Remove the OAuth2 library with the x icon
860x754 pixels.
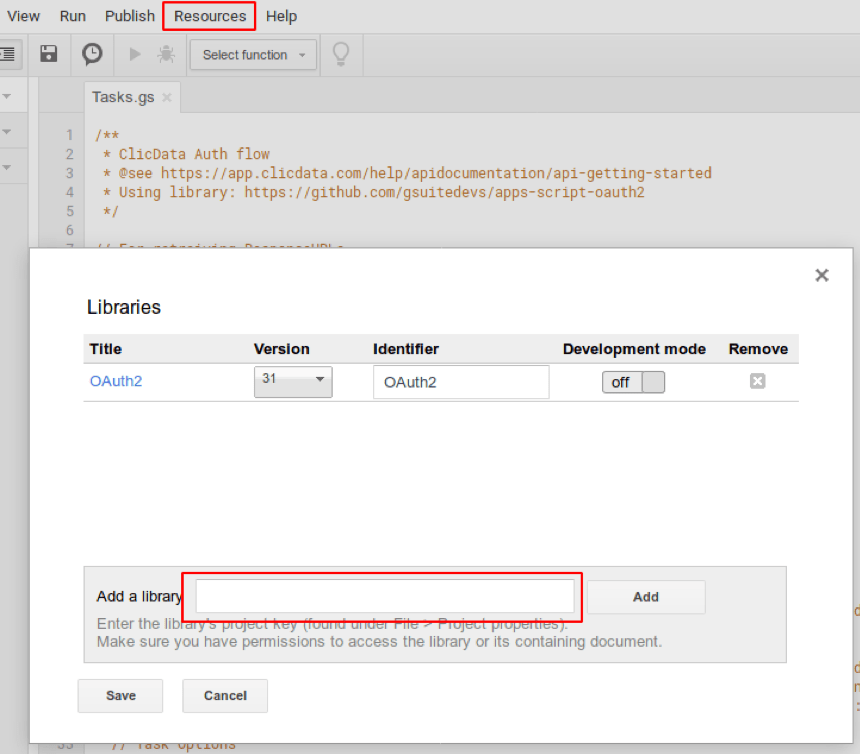coord(757,381)
